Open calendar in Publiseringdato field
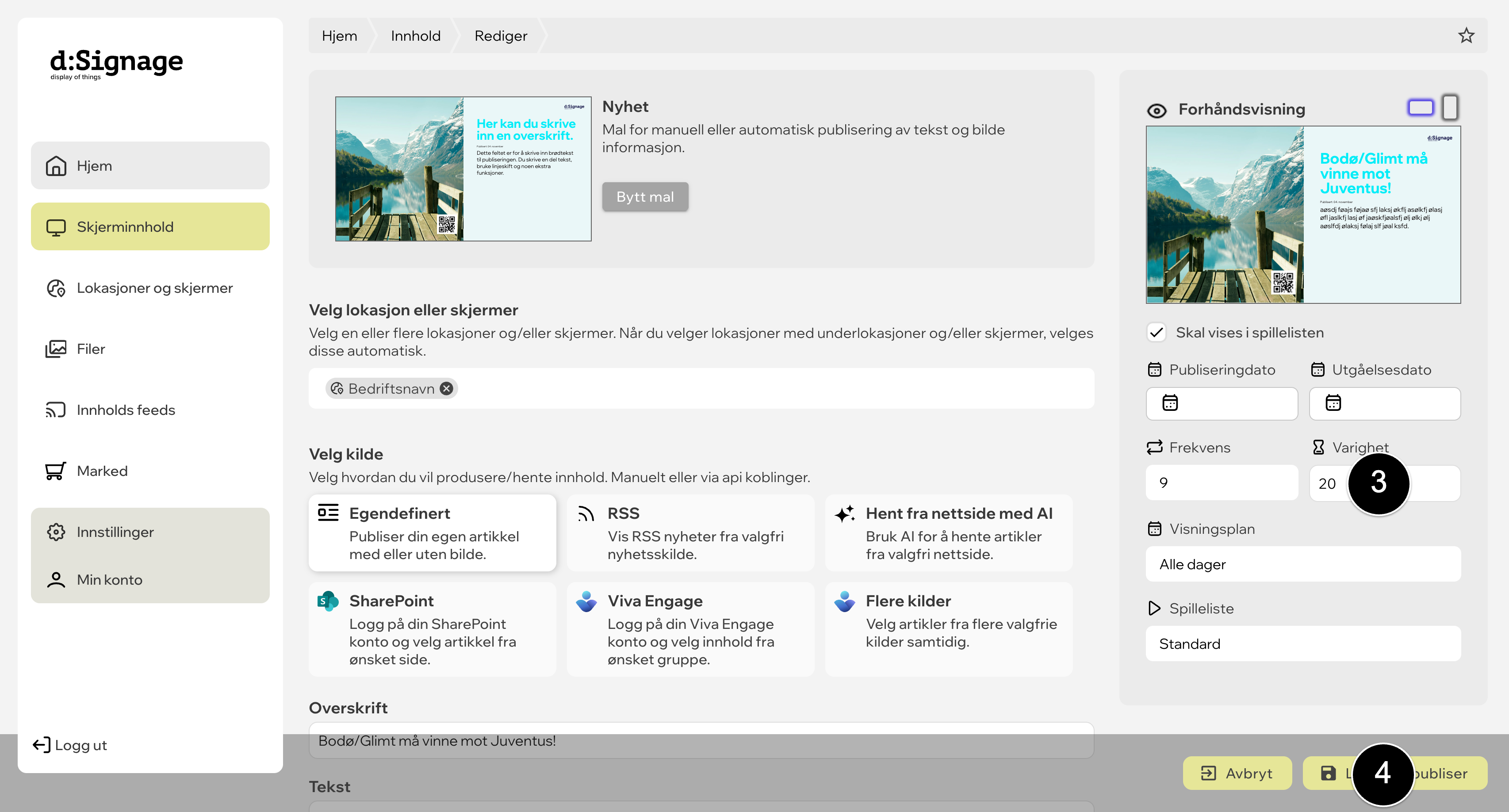Screen dimensions: 1509x812 tap(1170, 403)
